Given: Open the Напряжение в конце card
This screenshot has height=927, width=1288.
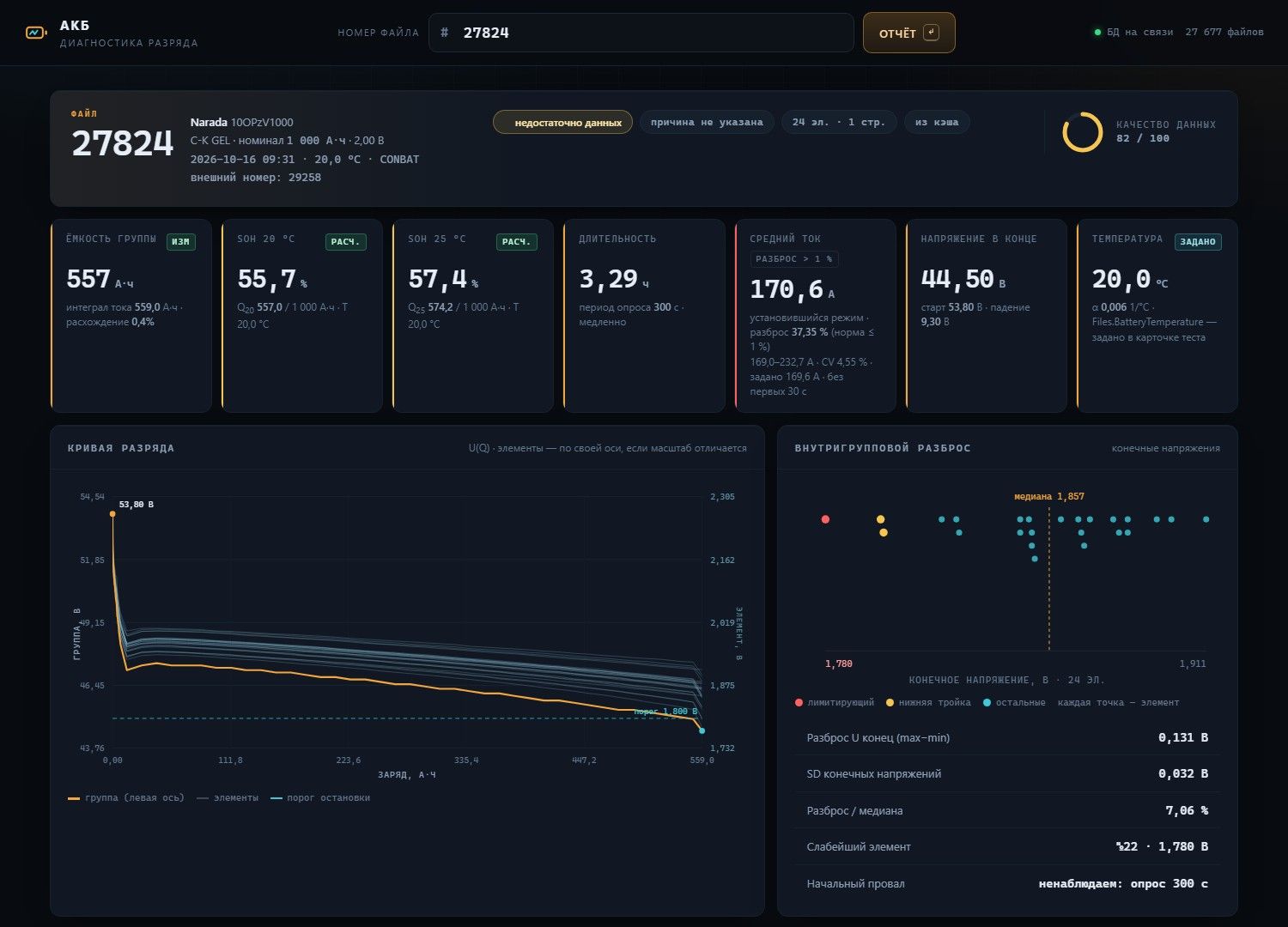Looking at the screenshot, I should (986, 316).
